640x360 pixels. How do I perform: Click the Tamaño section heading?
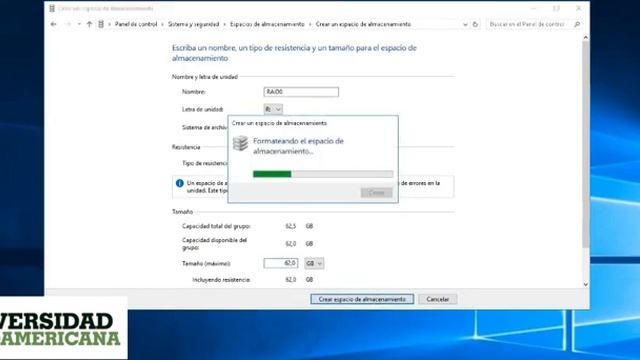click(182, 212)
